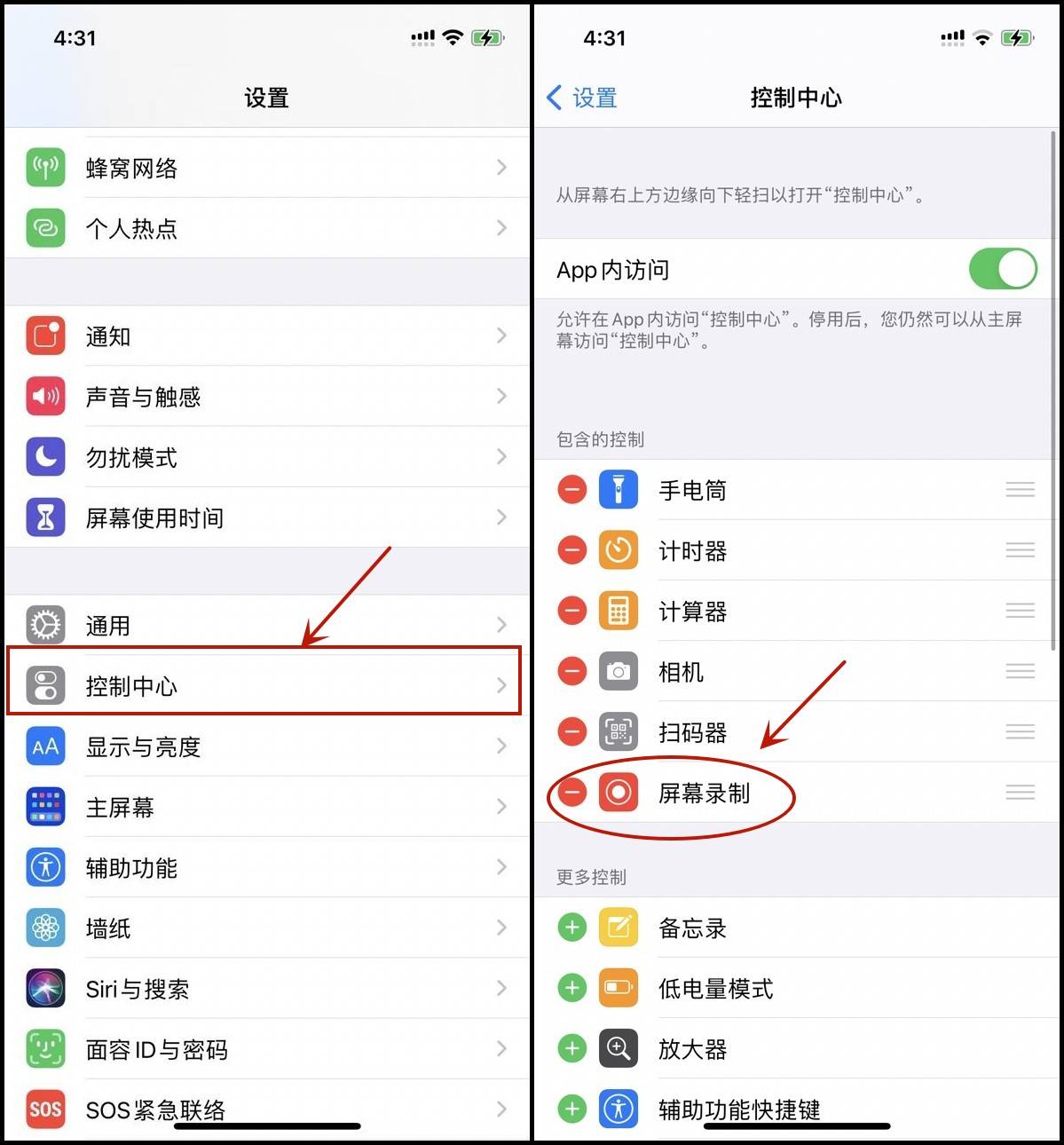This screenshot has width=1064, height=1145.
Task: Tap the 手电筒 flashlight icon
Action: 619,490
